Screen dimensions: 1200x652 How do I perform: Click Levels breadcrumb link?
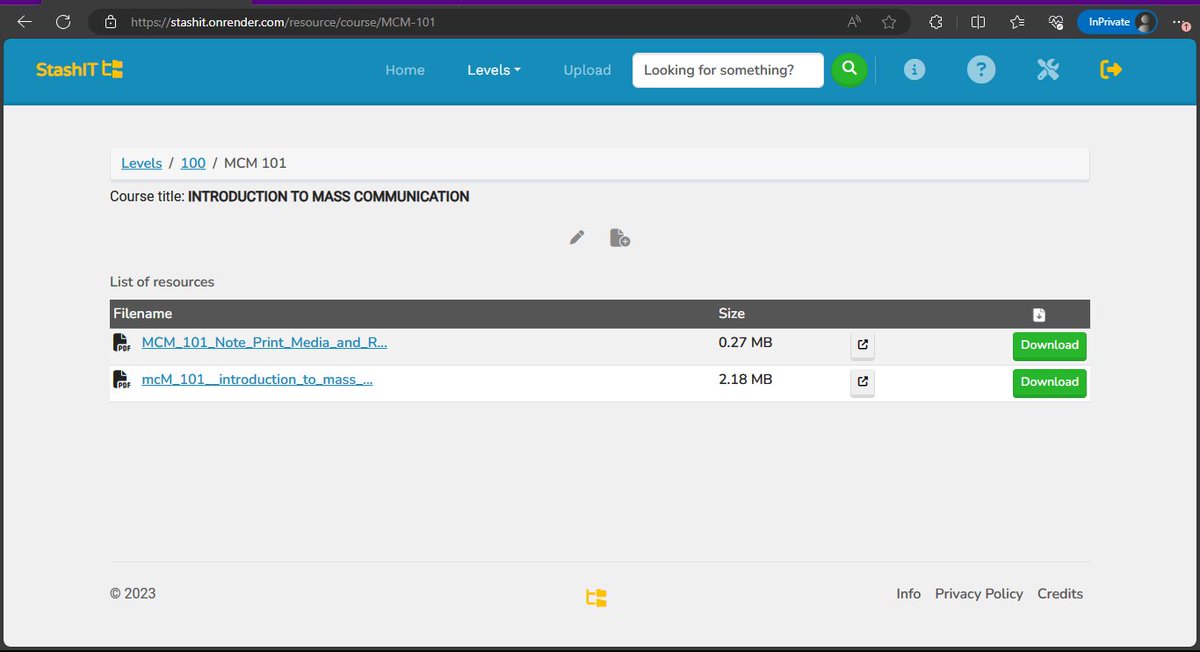pyautogui.click(x=141, y=163)
